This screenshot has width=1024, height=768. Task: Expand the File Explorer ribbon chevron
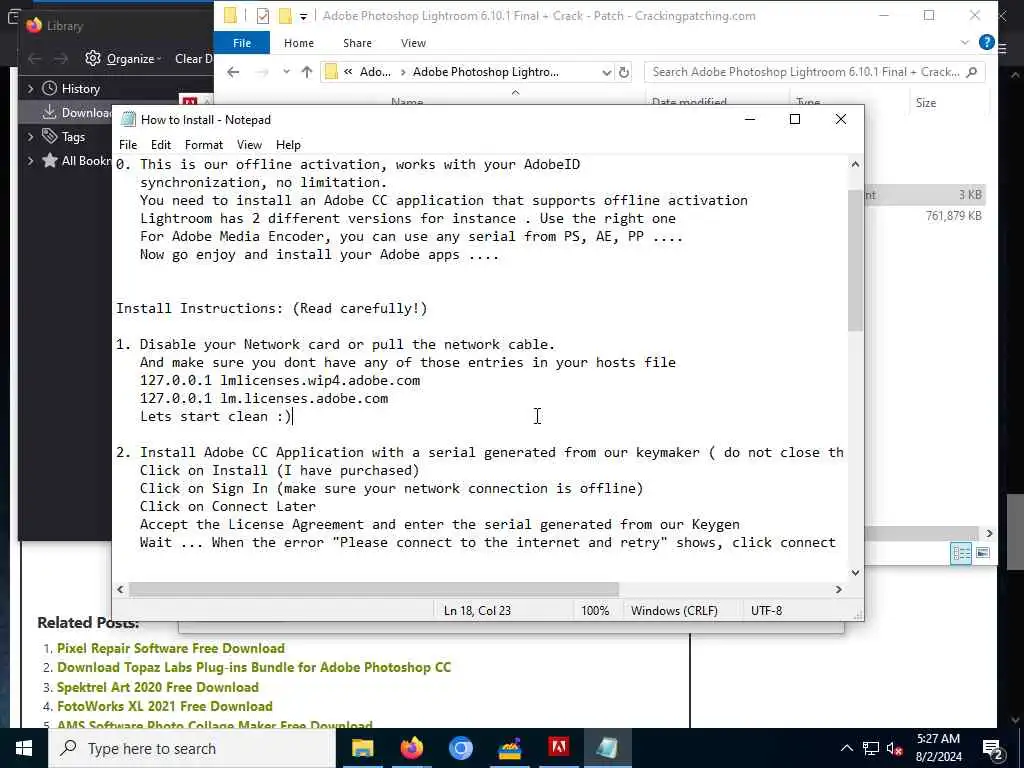click(965, 42)
